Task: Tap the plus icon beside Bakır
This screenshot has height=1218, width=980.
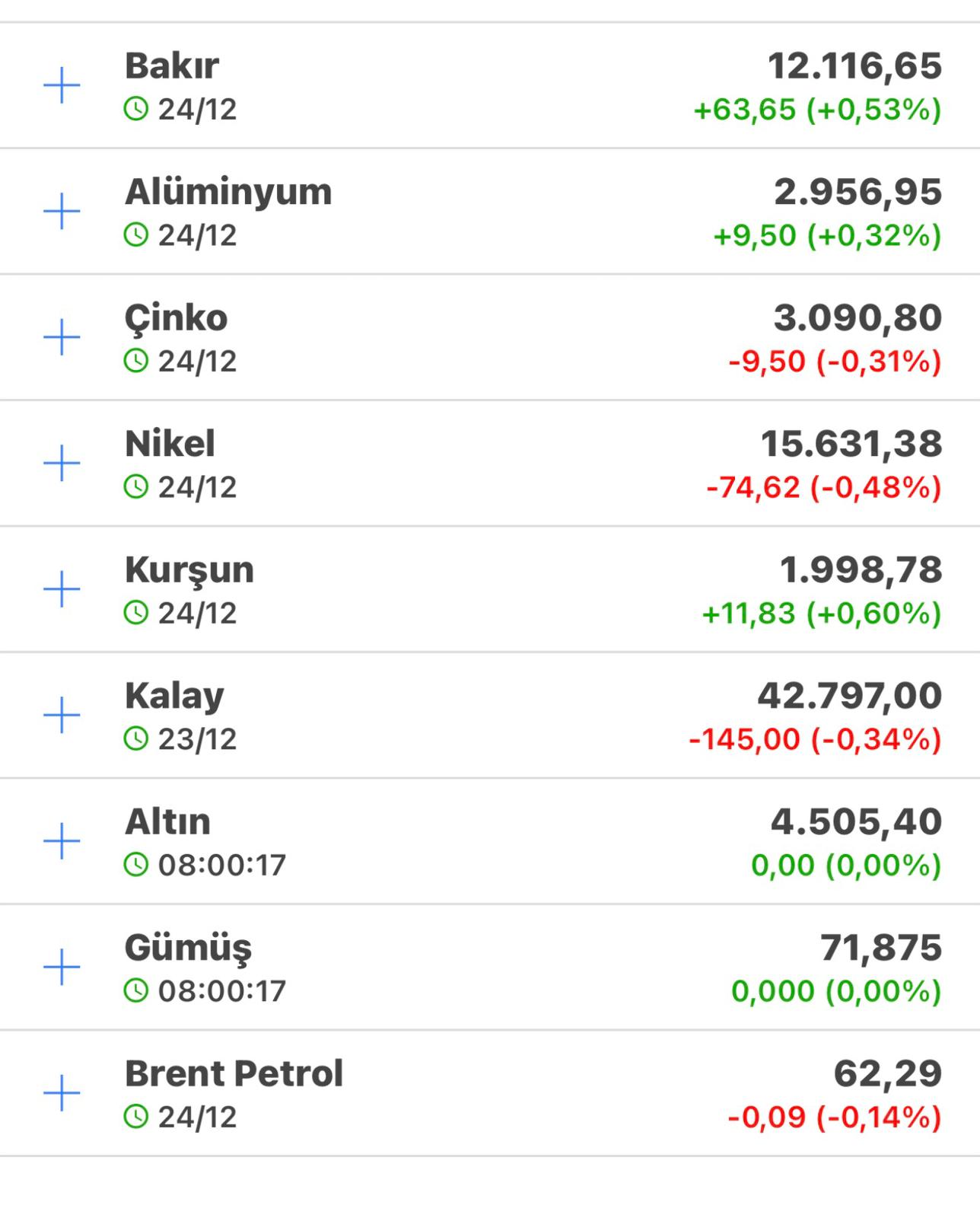Action: (62, 85)
